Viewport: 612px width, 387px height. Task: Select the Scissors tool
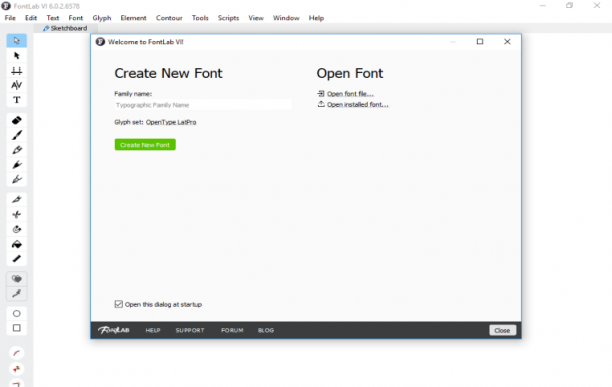click(x=16, y=214)
